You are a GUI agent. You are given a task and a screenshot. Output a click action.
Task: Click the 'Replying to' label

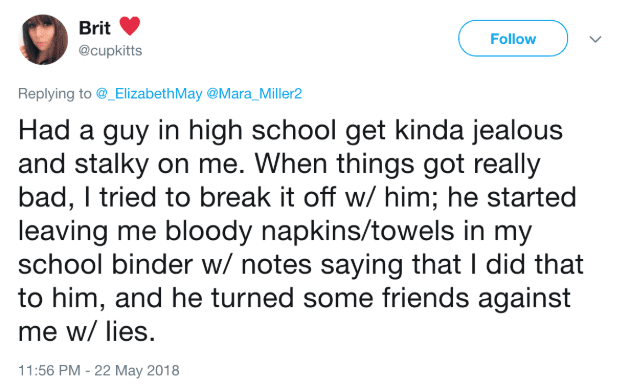tap(54, 94)
